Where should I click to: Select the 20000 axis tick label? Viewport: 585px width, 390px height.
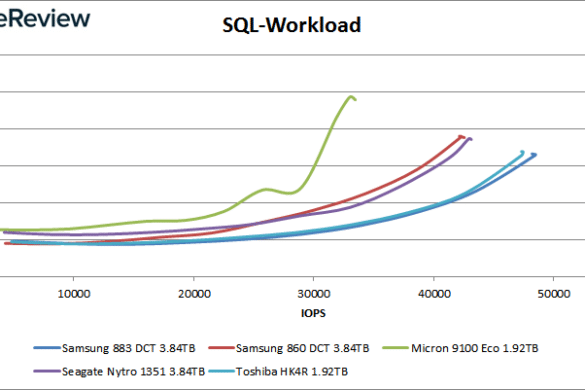(194, 294)
